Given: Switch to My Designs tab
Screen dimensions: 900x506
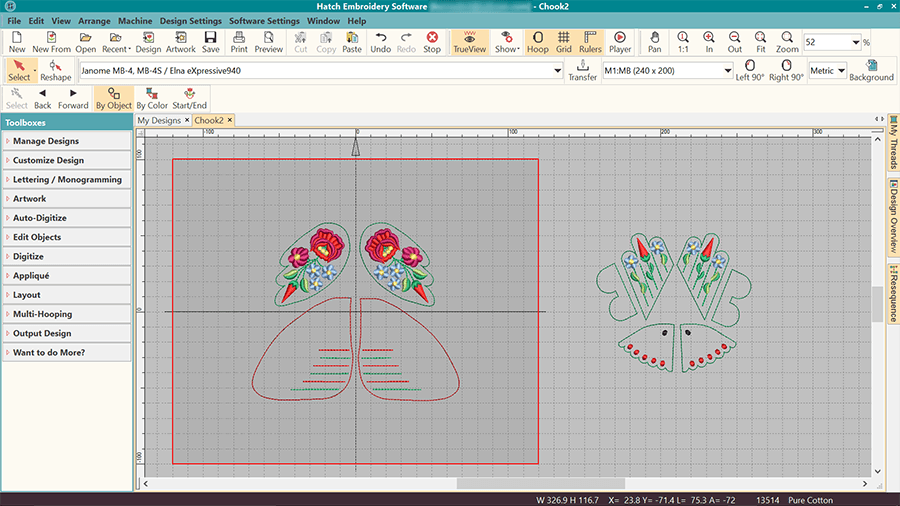Looking at the screenshot, I should point(159,120).
